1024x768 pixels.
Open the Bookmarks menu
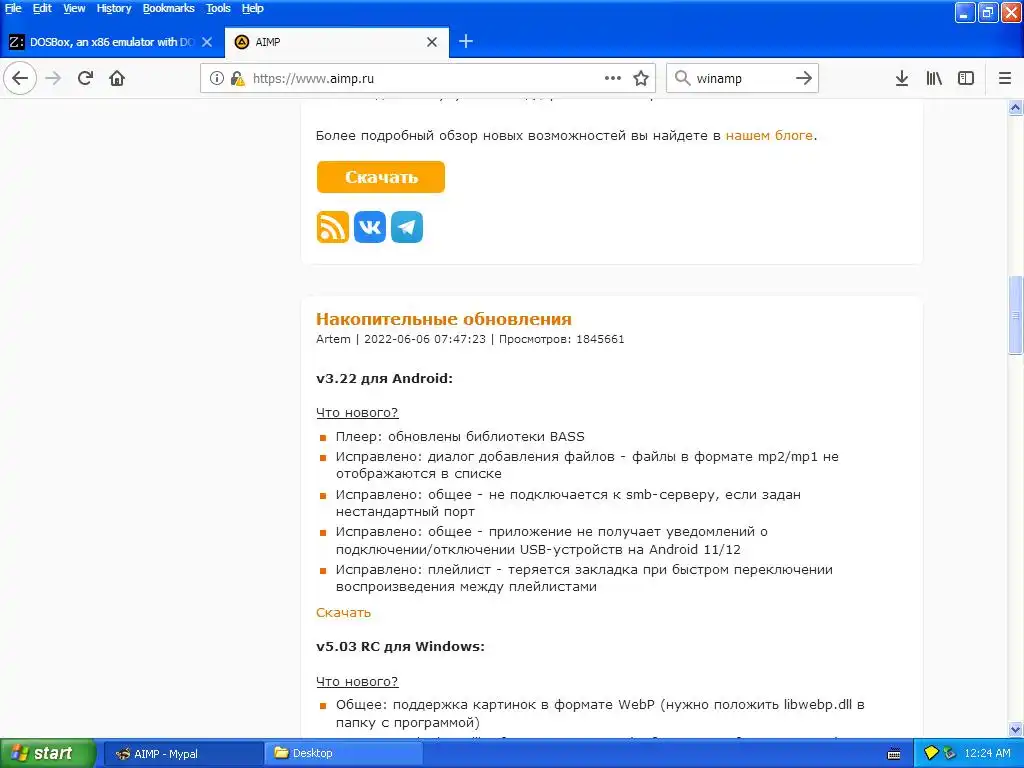pyautogui.click(x=168, y=8)
